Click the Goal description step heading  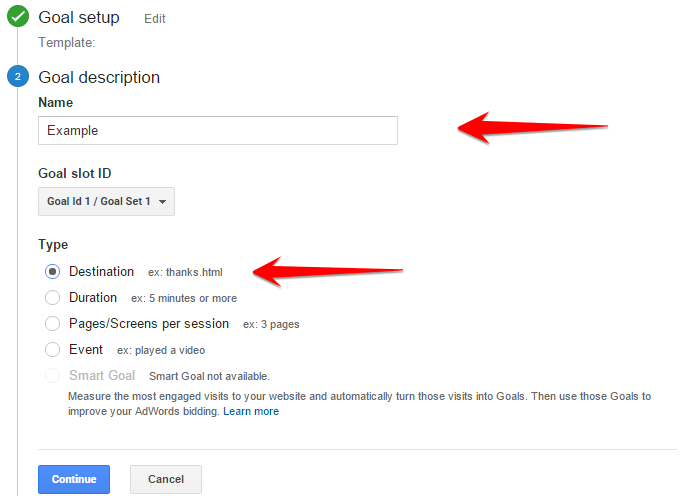coord(99,77)
